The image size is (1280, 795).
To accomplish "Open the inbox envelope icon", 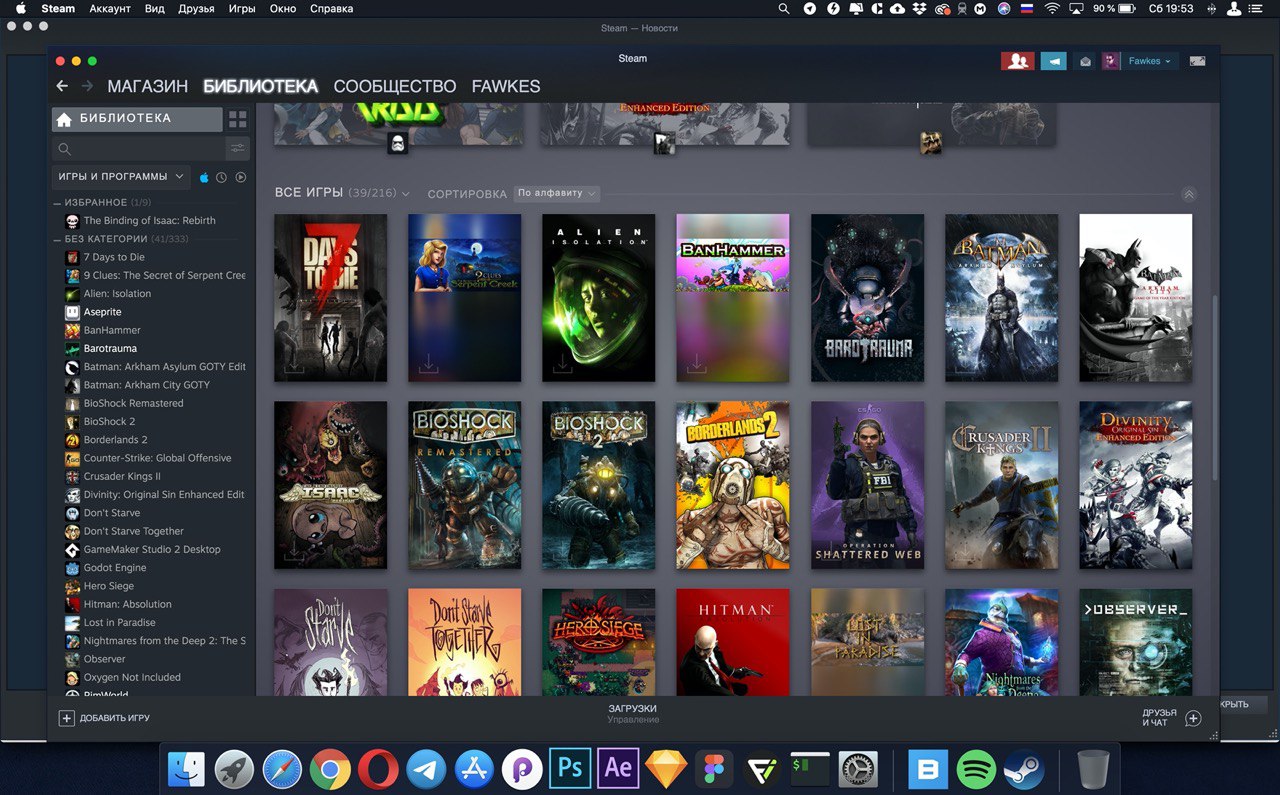I will click(1085, 61).
